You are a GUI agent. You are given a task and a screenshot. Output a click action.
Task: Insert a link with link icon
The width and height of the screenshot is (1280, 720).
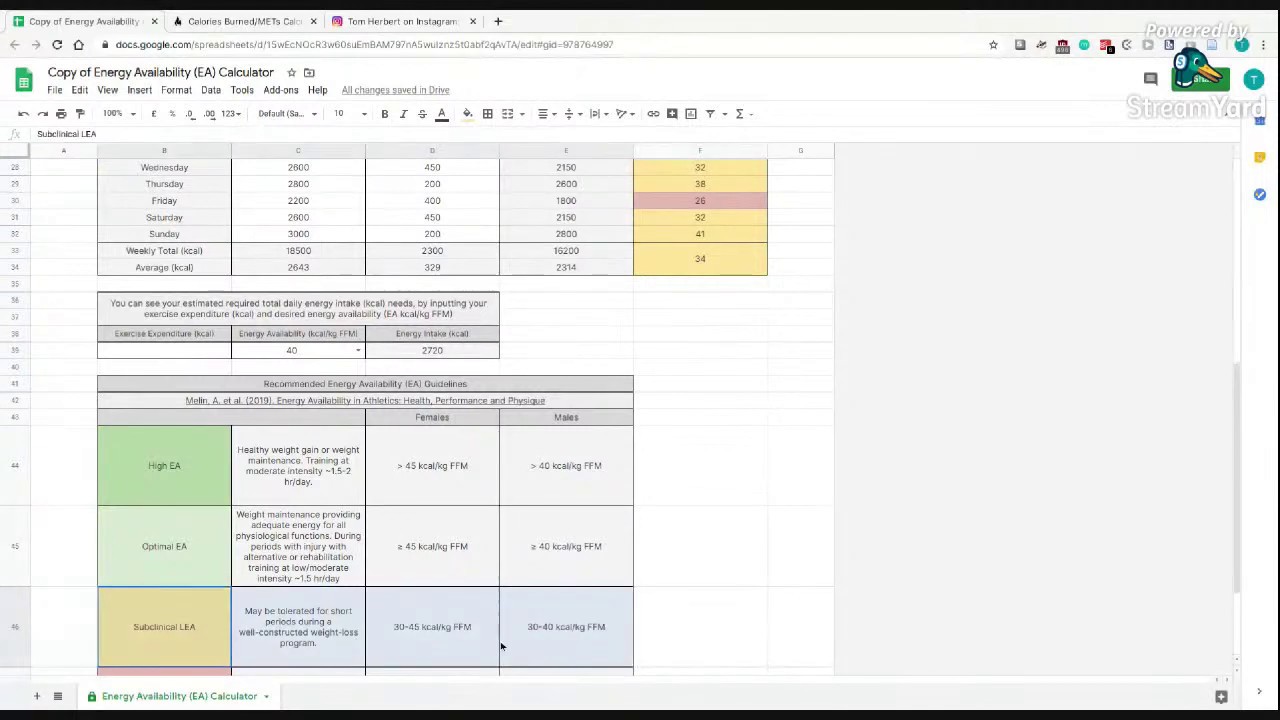click(x=653, y=114)
